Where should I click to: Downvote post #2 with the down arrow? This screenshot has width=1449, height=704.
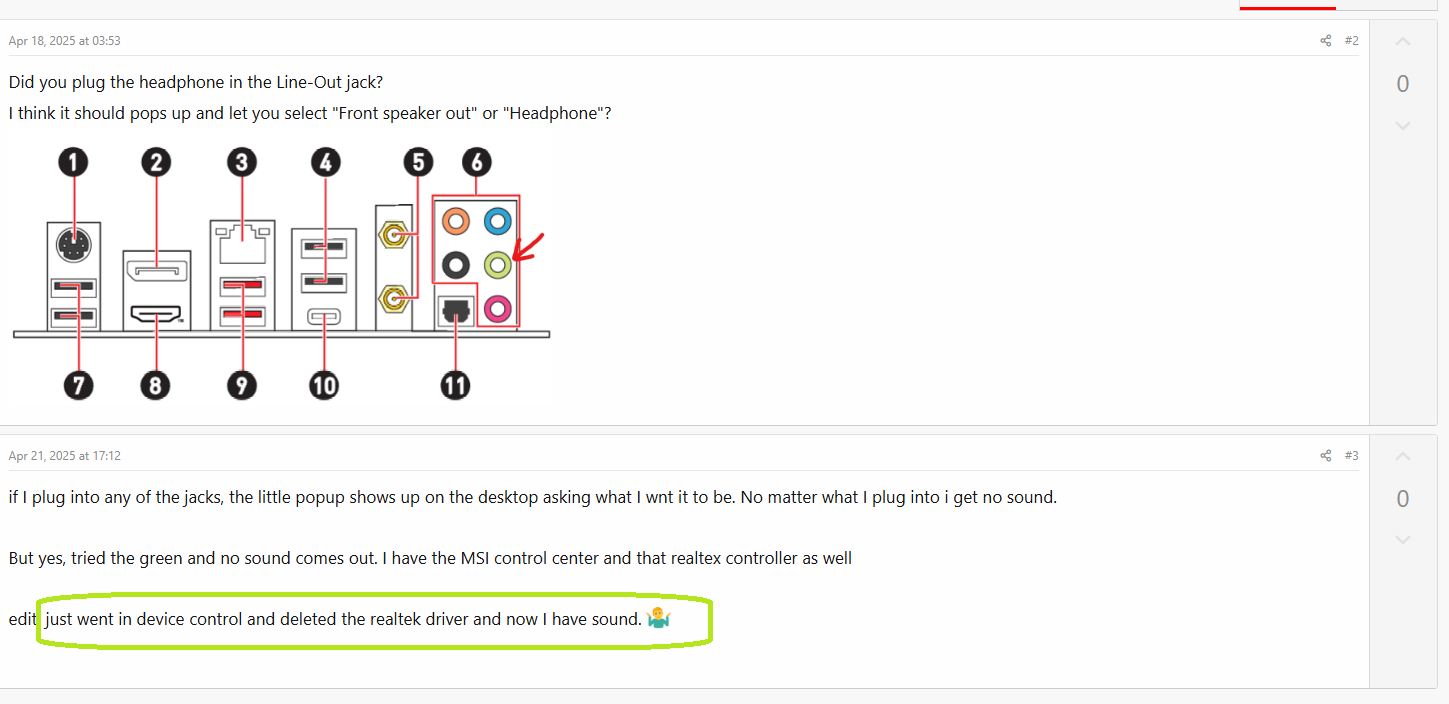1402,126
